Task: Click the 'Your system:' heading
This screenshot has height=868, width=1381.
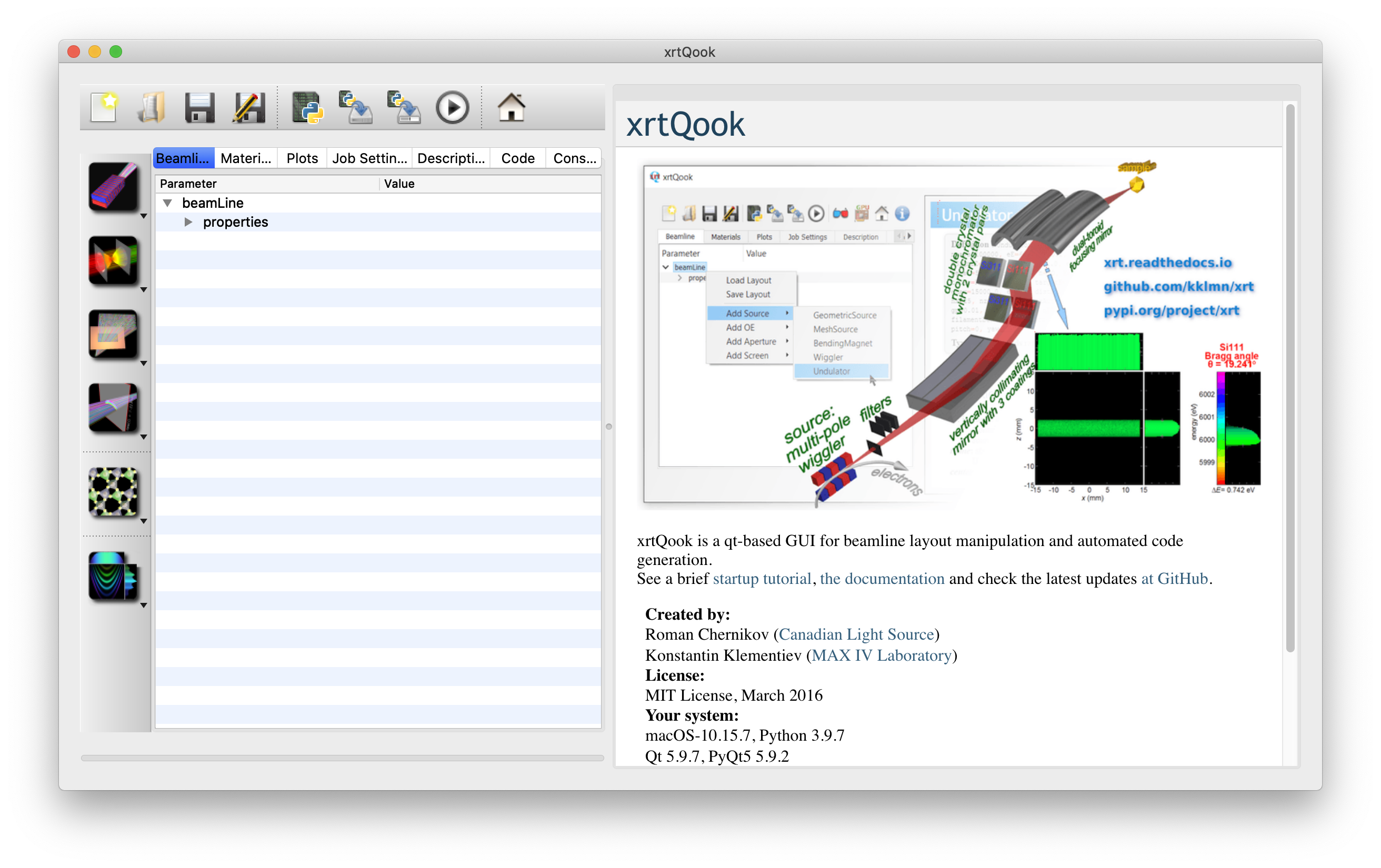Action: pyautogui.click(x=692, y=715)
